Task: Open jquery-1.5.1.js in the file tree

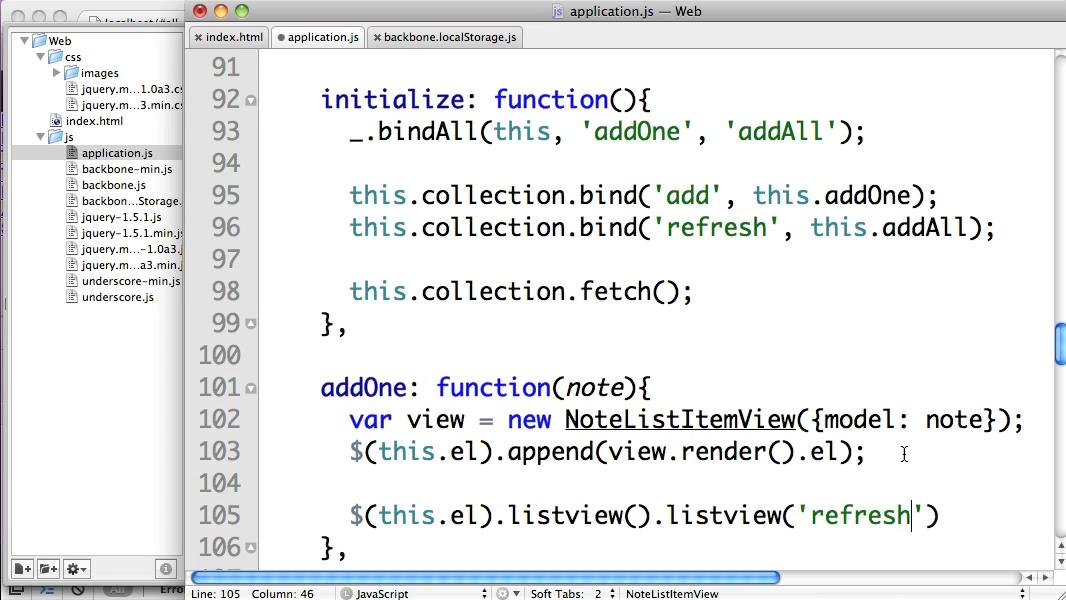Action: click(x=122, y=217)
